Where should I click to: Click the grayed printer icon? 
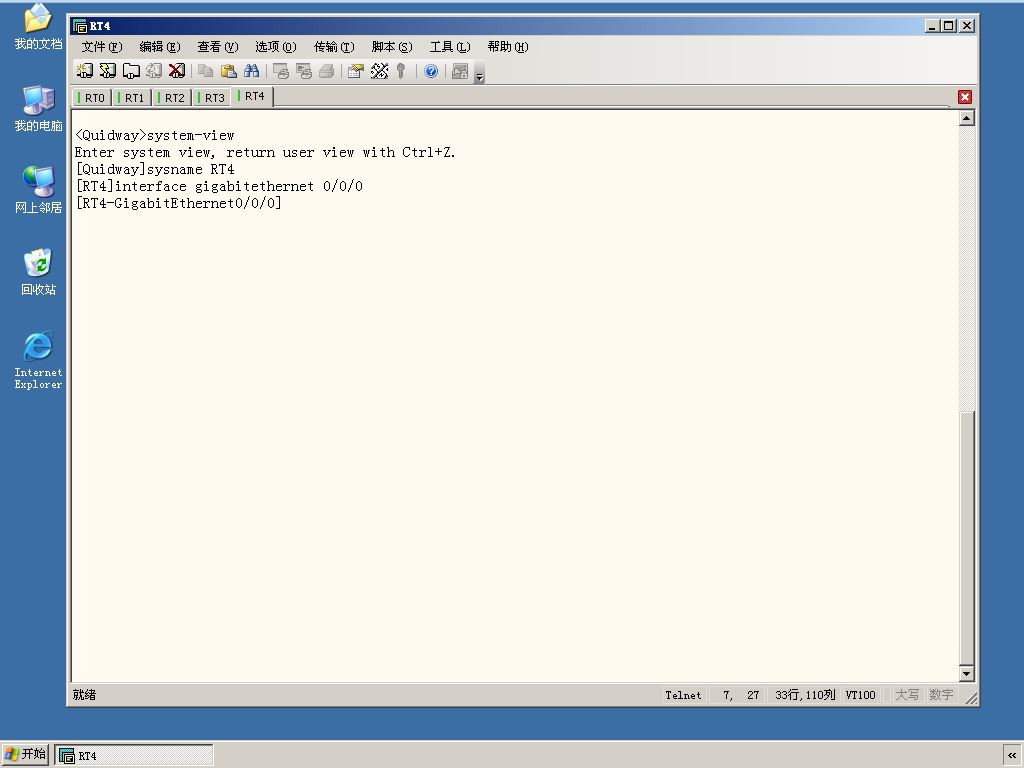(327, 71)
